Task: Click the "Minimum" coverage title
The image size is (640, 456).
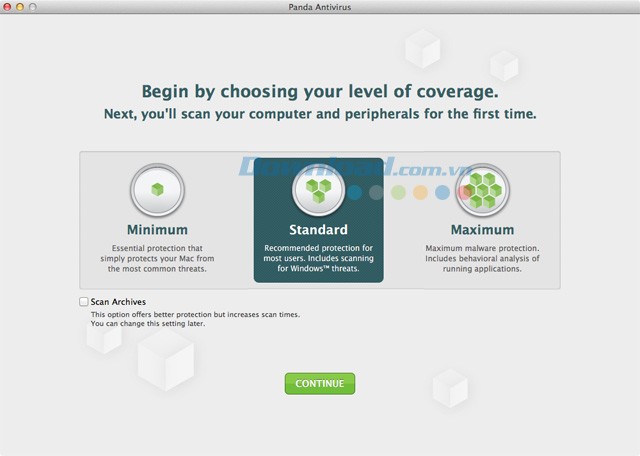Action: [156, 230]
